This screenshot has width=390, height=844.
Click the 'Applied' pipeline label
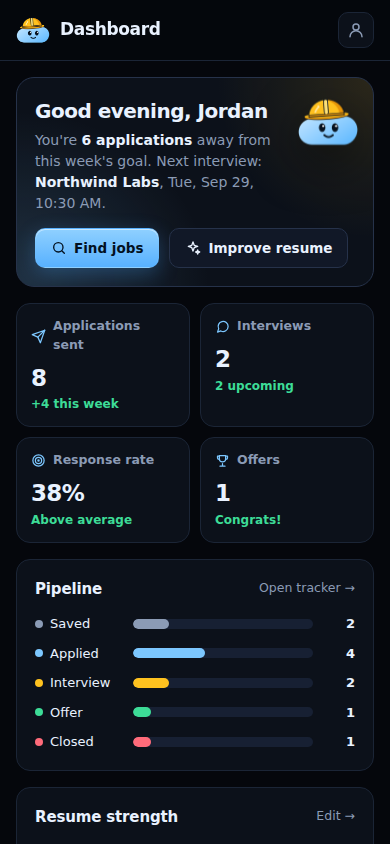click(74, 653)
